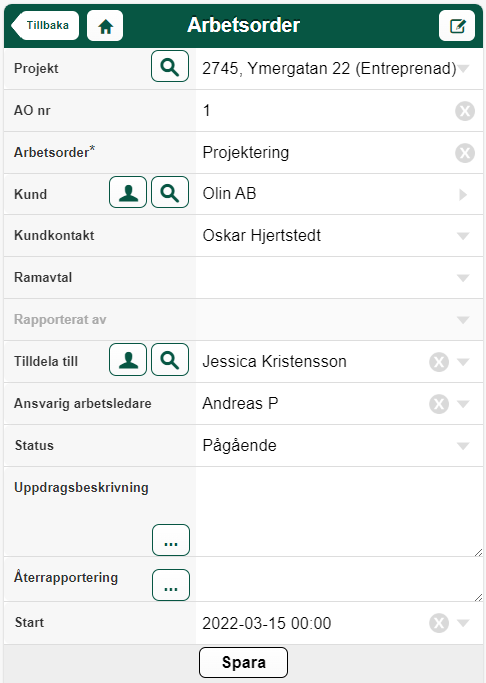Clear the Projektering work order name
Viewport: 486px width, 683px height.
click(x=465, y=153)
